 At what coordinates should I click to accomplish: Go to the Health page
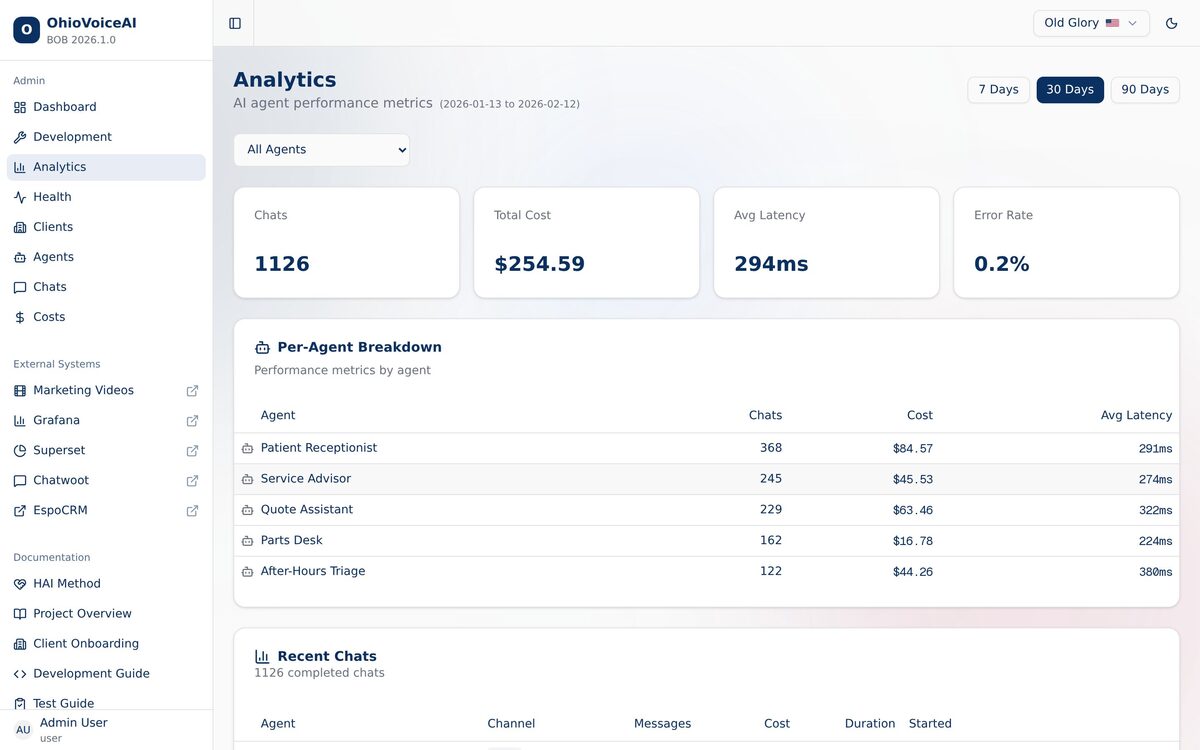(x=52, y=197)
